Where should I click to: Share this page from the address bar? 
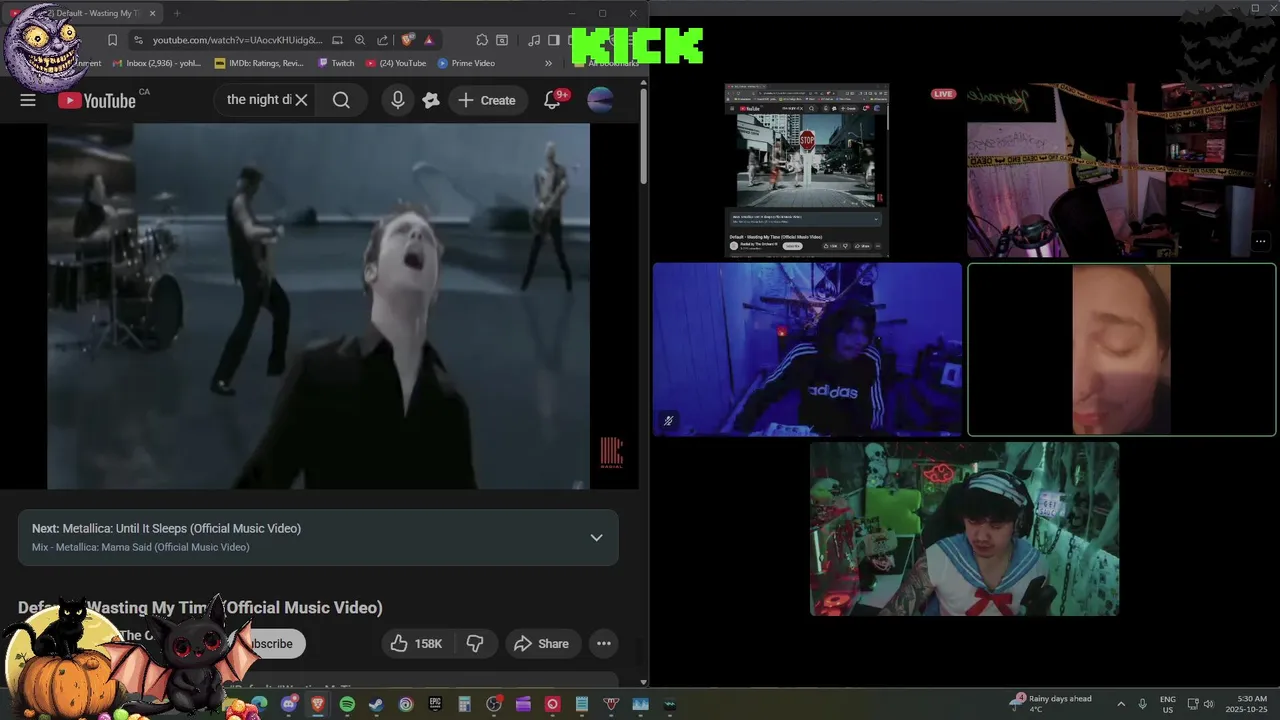tap(382, 40)
